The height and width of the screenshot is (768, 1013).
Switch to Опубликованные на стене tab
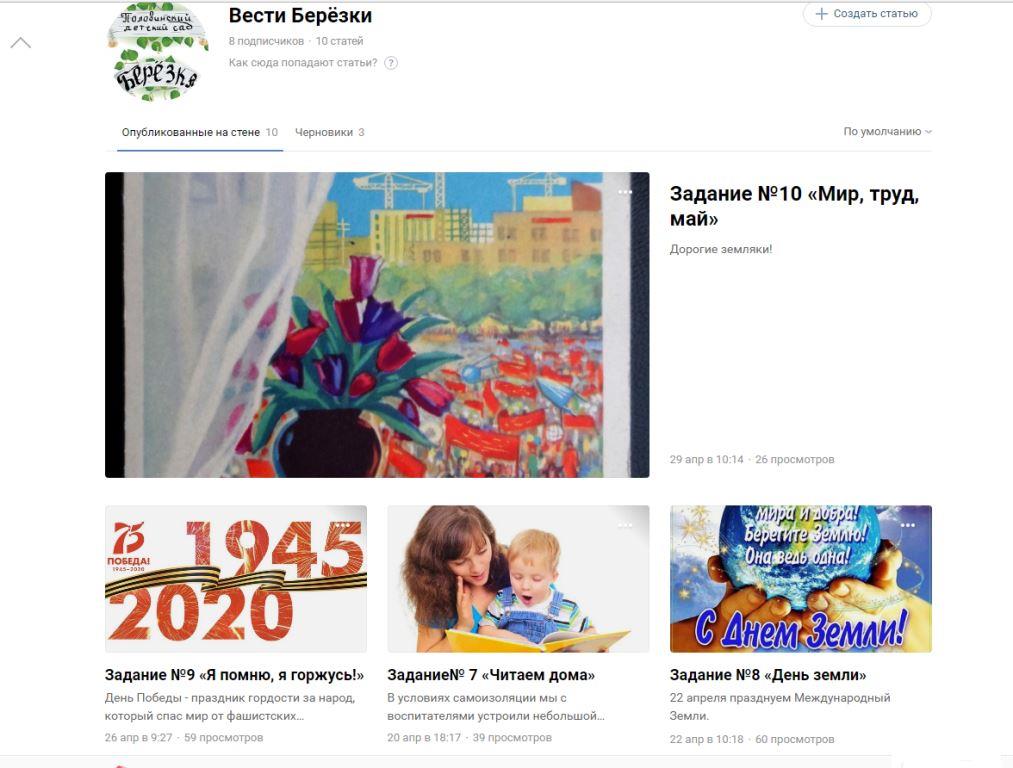[200, 132]
